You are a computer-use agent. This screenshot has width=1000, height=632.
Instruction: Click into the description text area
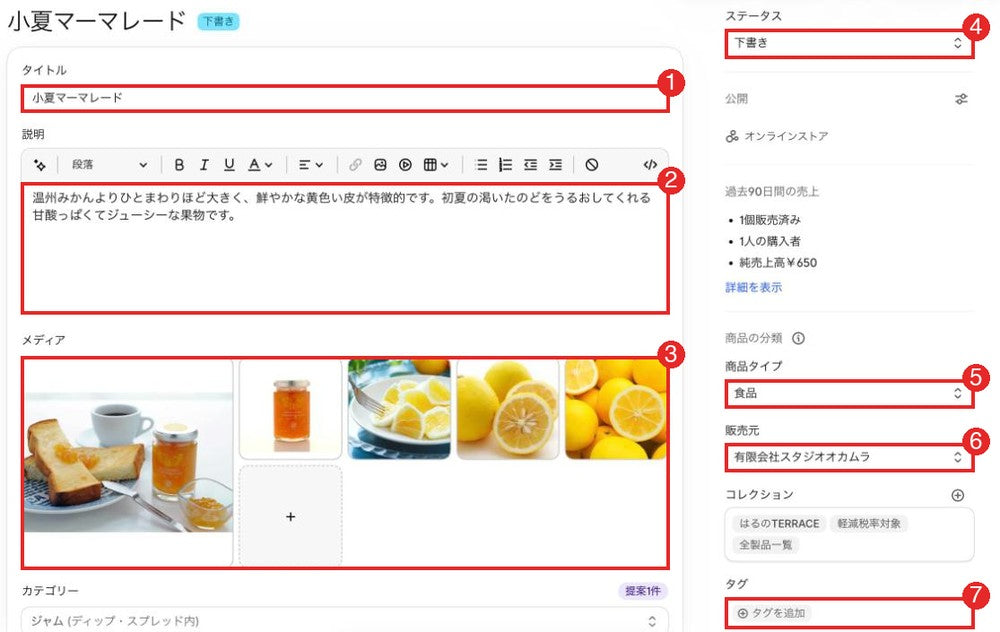point(345,248)
